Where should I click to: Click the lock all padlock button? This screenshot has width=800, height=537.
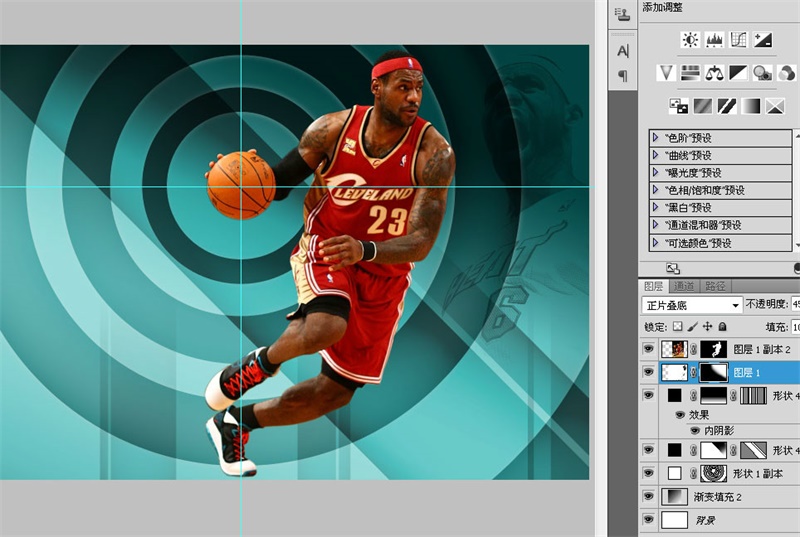click(722, 326)
